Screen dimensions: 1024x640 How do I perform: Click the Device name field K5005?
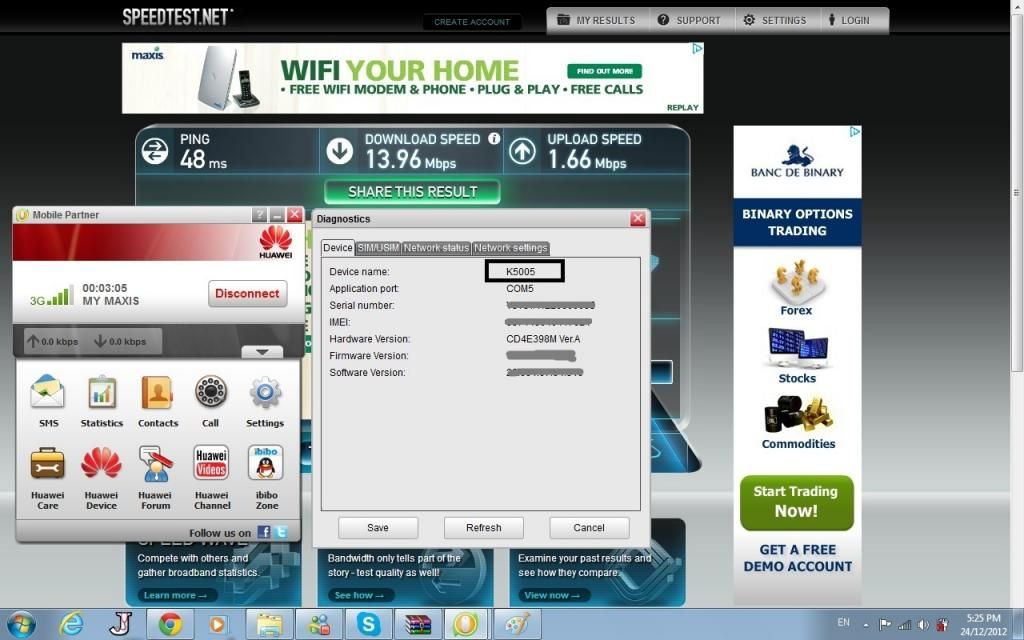tap(525, 271)
